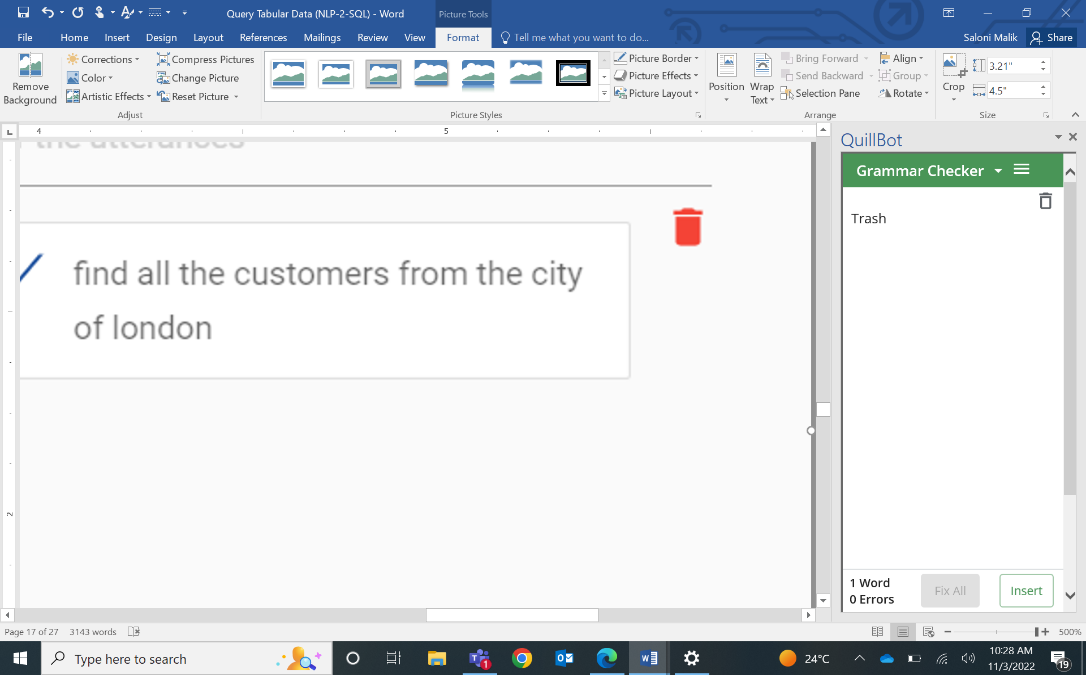Click Compress Pictures in the ribbon
This screenshot has width=1086, height=675.
pos(205,59)
